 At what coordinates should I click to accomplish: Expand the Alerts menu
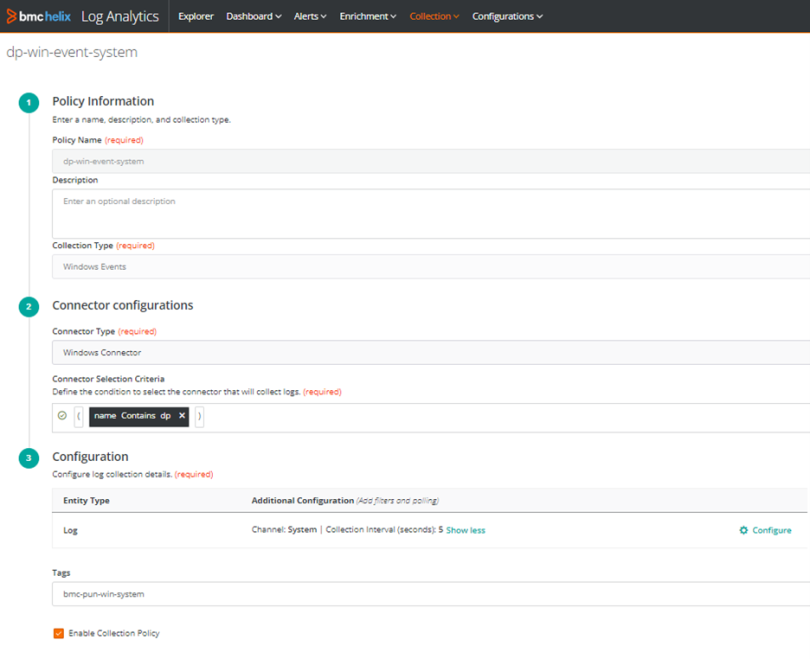point(310,16)
